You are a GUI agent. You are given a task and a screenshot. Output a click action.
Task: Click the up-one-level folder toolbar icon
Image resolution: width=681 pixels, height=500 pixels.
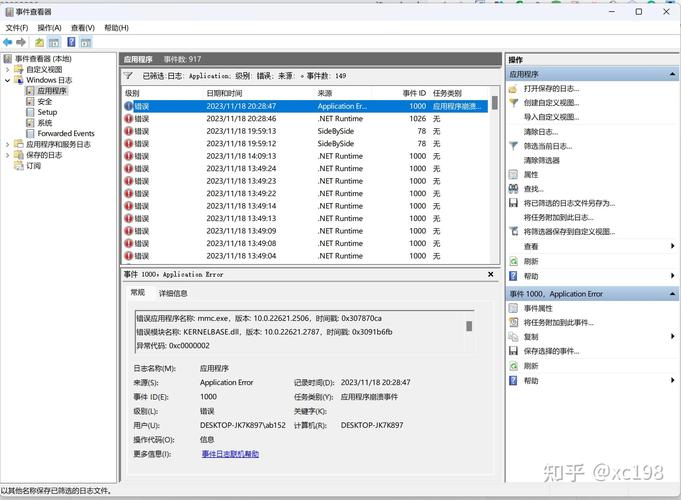click(x=39, y=42)
